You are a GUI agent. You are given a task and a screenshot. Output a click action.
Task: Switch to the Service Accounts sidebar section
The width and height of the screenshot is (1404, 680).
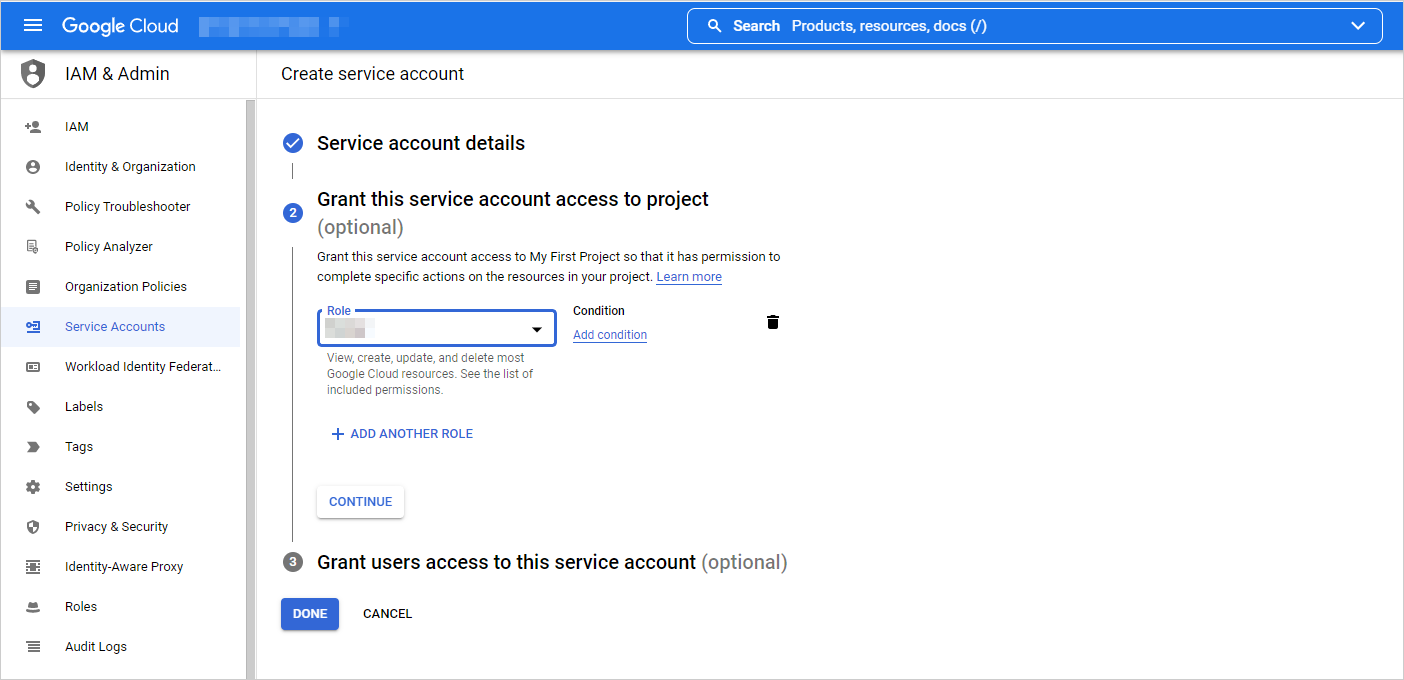(x=114, y=326)
